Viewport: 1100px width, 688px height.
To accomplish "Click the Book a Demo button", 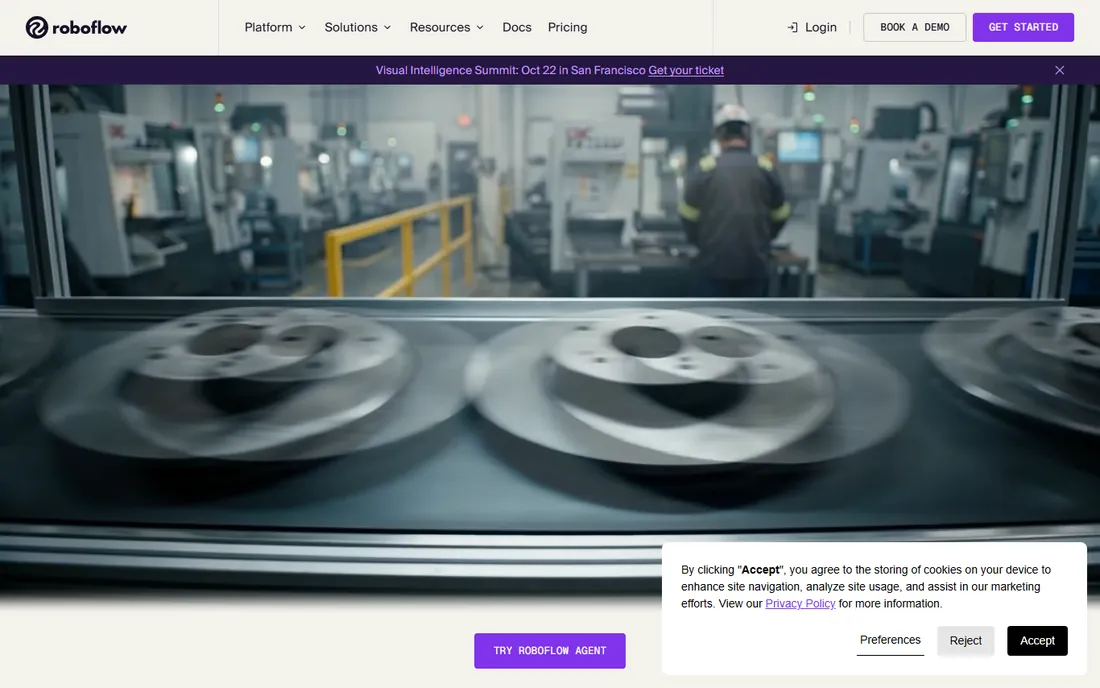I will point(914,27).
